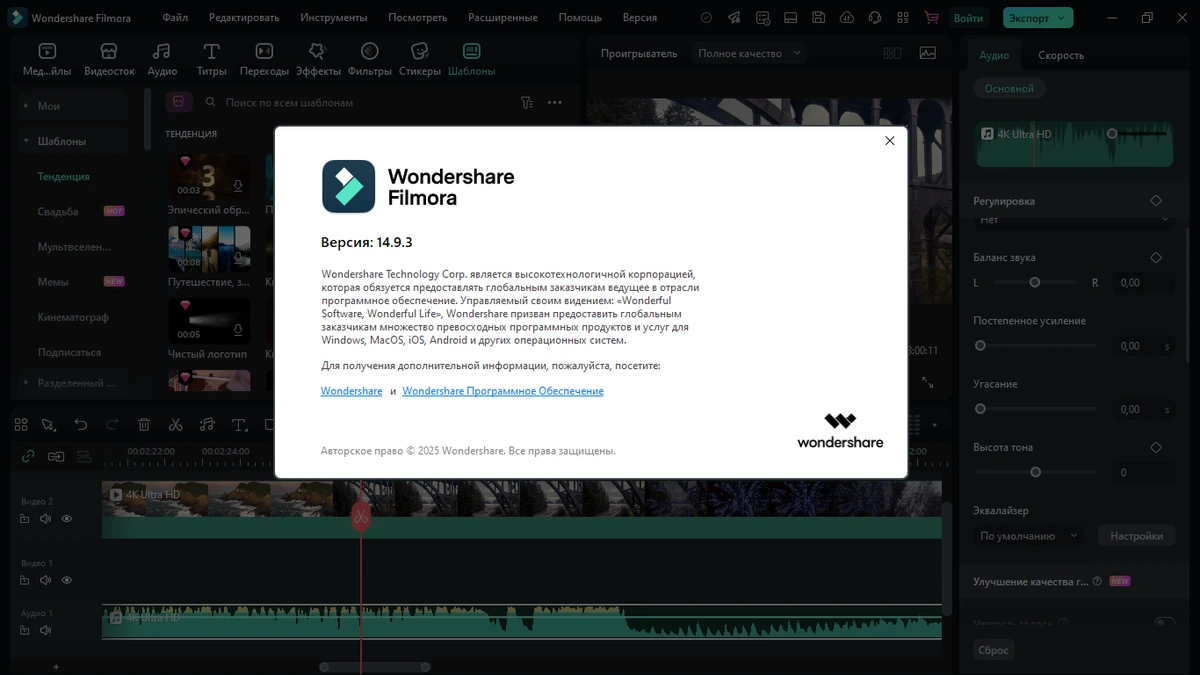Open the Редактировать menu

(x=244, y=18)
